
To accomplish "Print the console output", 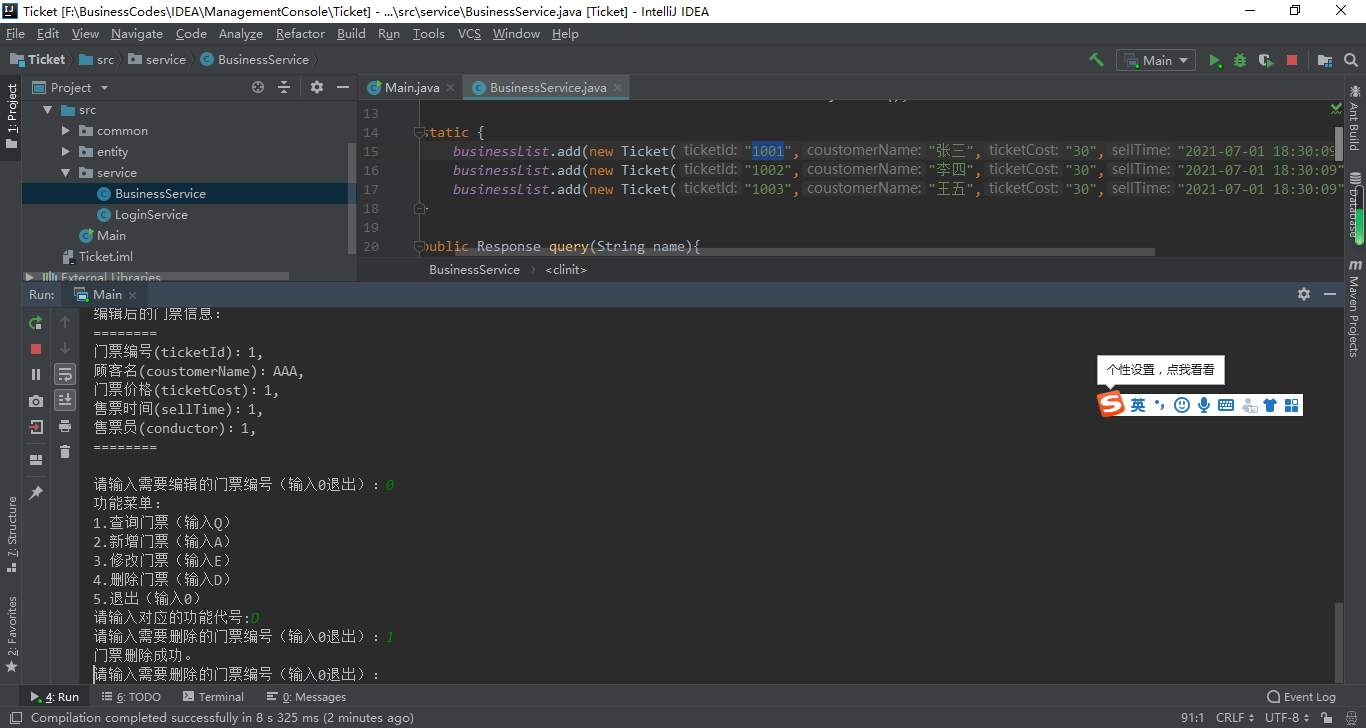I will 65,426.
